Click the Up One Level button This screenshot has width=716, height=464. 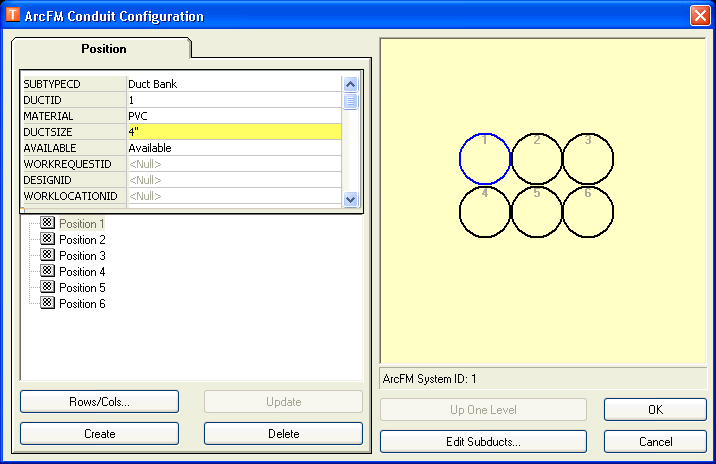click(x=483, y=410)
